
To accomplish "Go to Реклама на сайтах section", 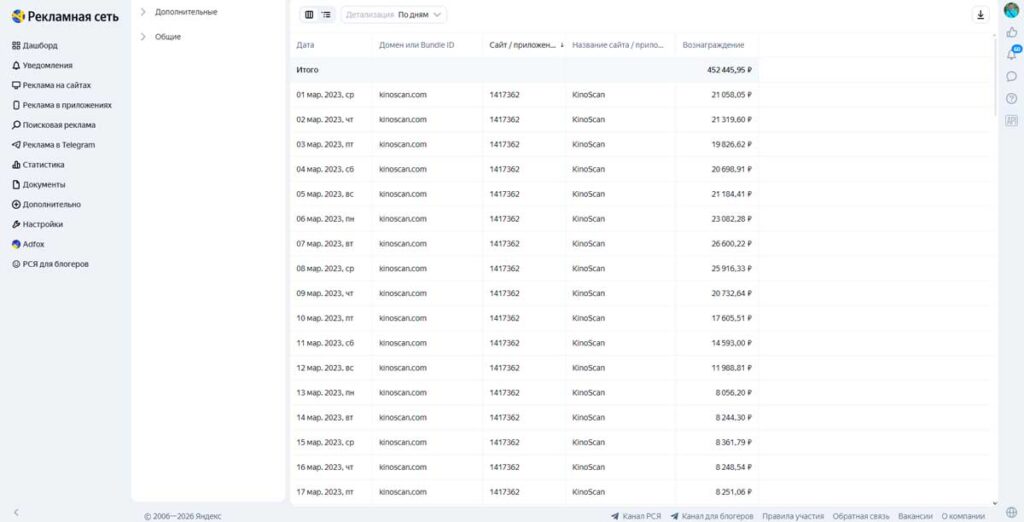I will click(x=51, y=86).
